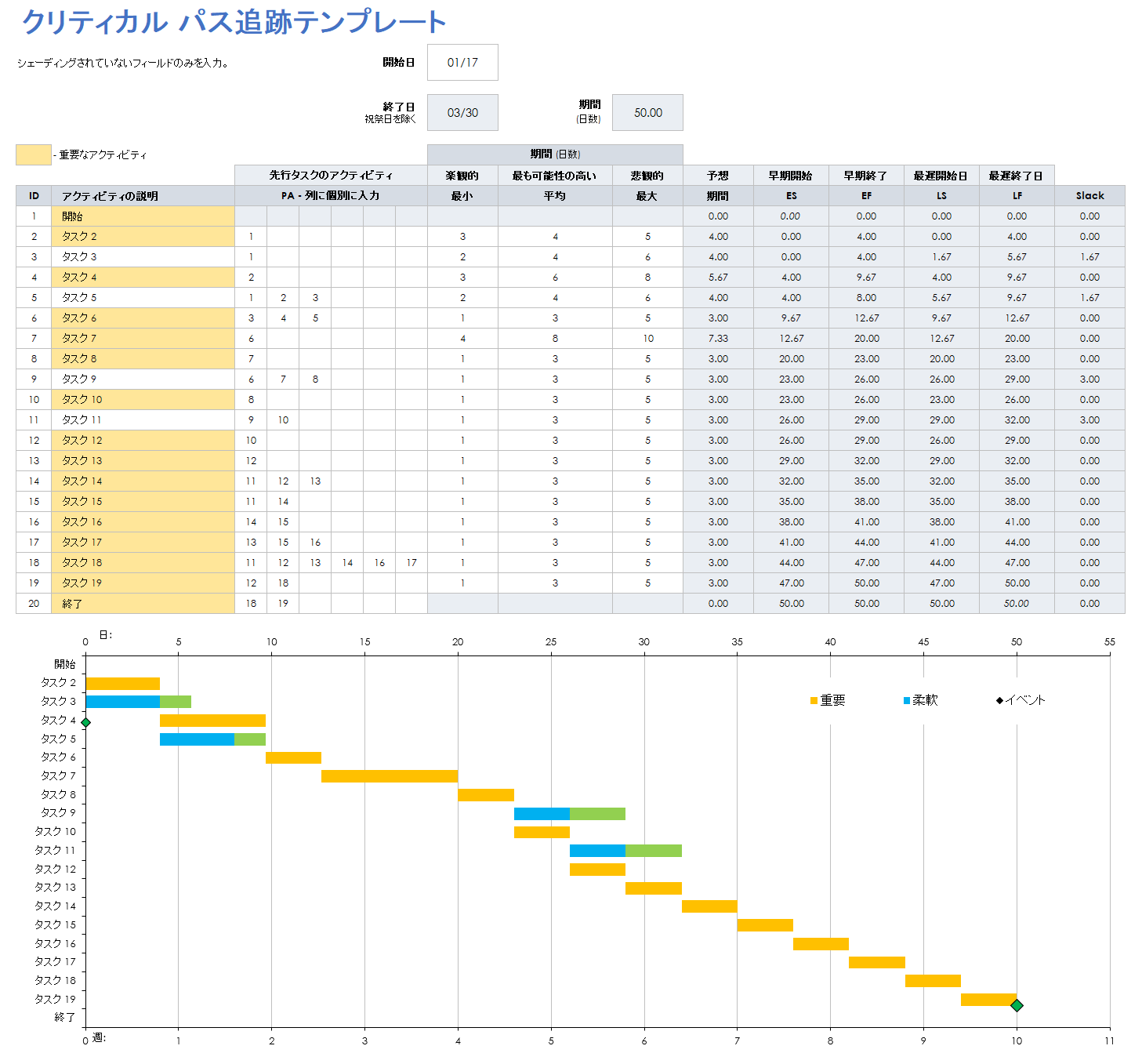Click green diamond milestone at chart start

[x=85, y=723]
